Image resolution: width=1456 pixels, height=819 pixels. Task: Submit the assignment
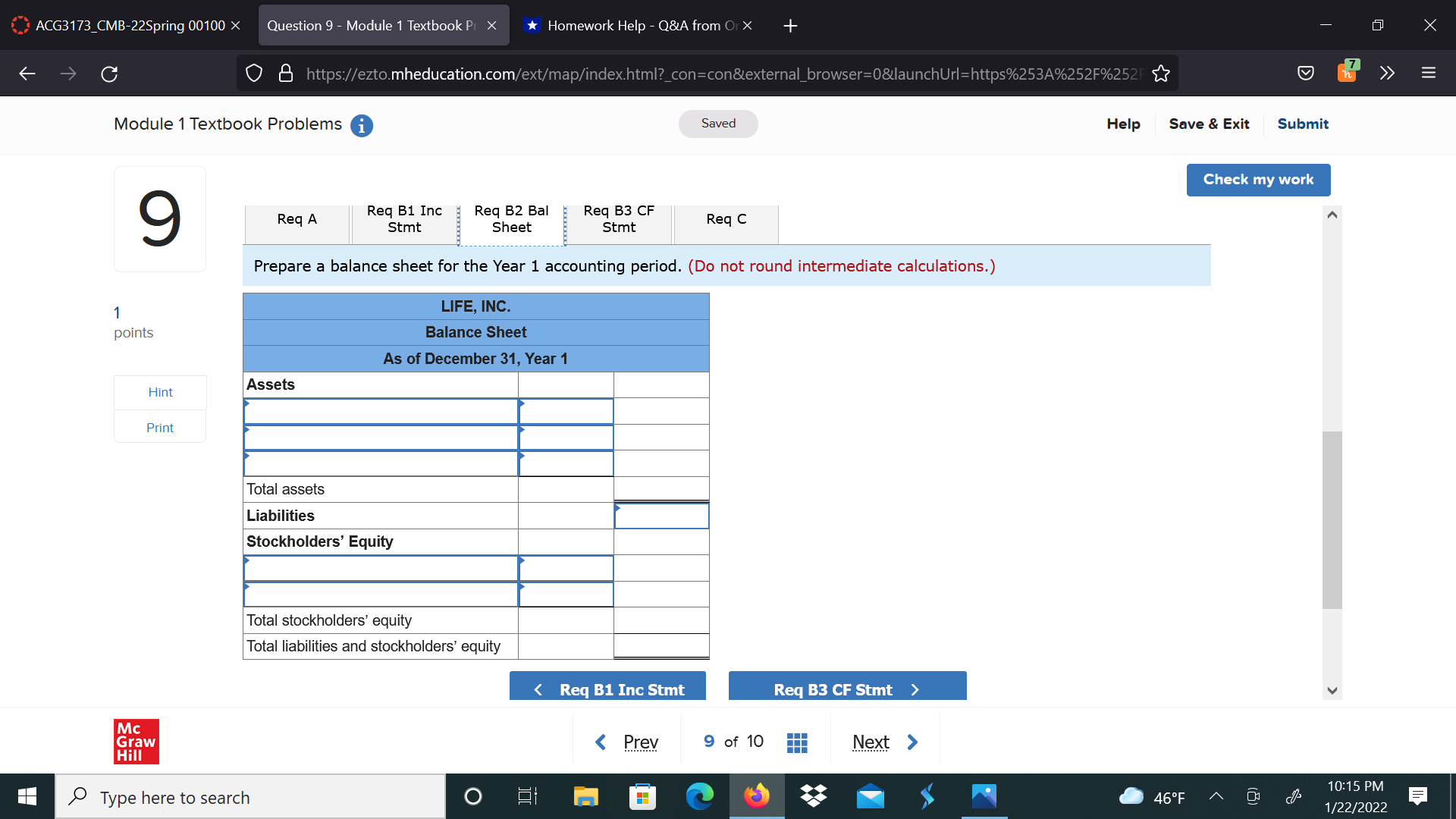coord(1302,124)
